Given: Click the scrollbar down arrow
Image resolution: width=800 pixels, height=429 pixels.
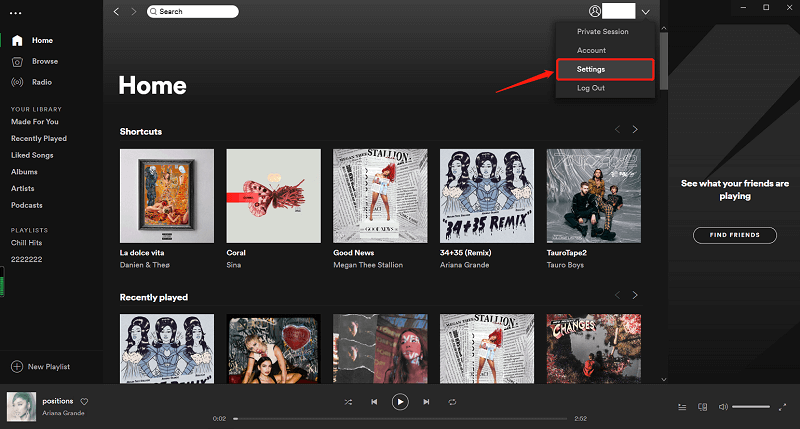Looking at the screenshot, I should tap(664, 380).
